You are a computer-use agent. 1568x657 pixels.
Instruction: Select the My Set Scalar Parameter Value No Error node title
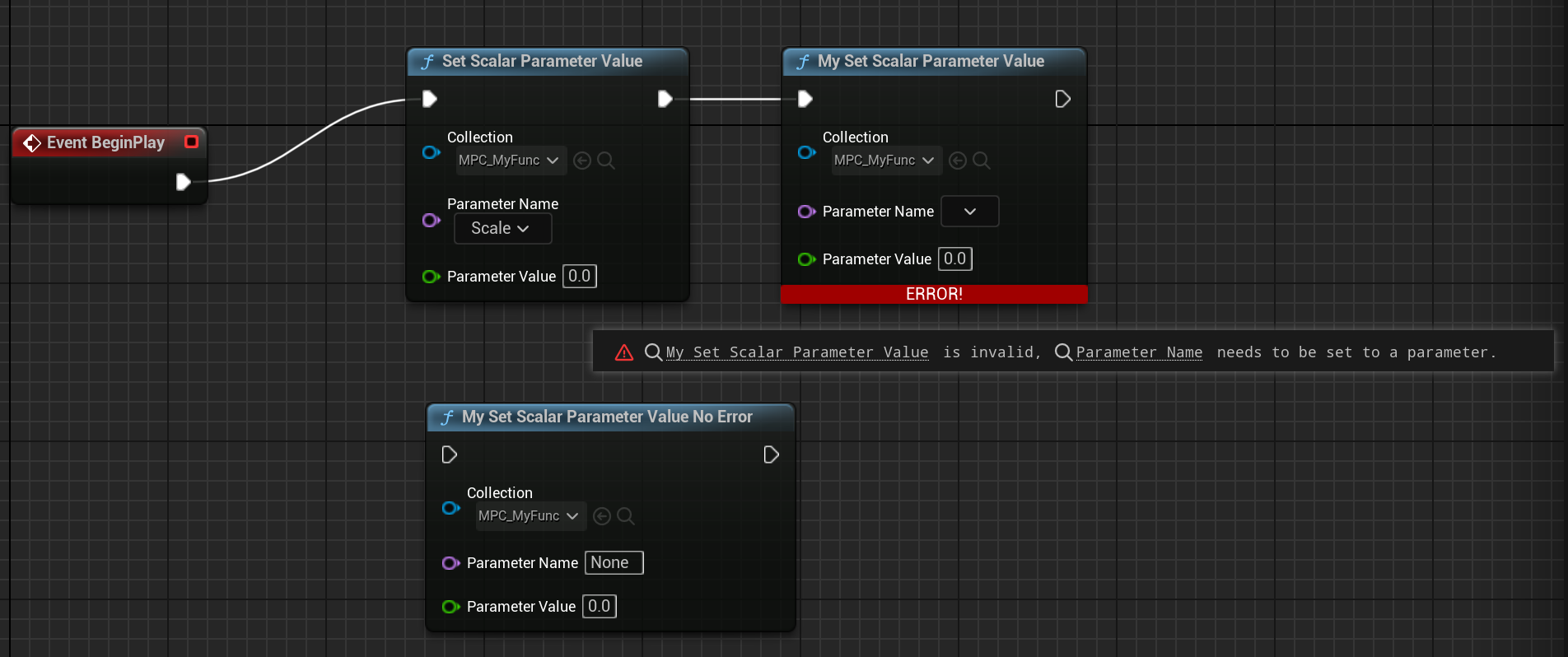pos(606,417)
